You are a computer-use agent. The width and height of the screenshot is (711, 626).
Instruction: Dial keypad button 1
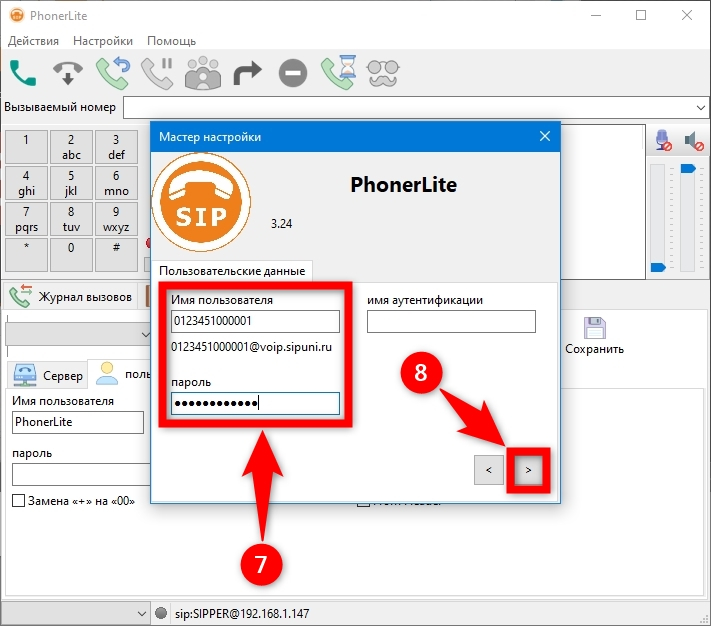[x=26, y=146]
